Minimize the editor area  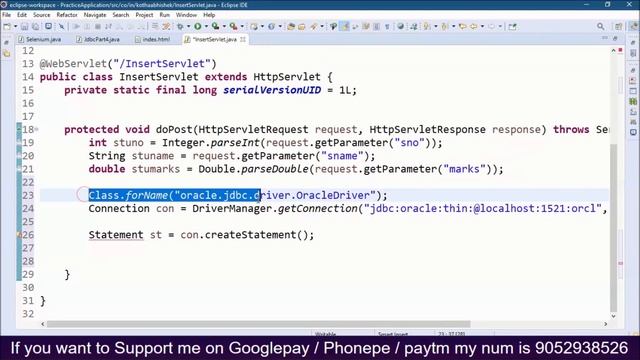604,38
